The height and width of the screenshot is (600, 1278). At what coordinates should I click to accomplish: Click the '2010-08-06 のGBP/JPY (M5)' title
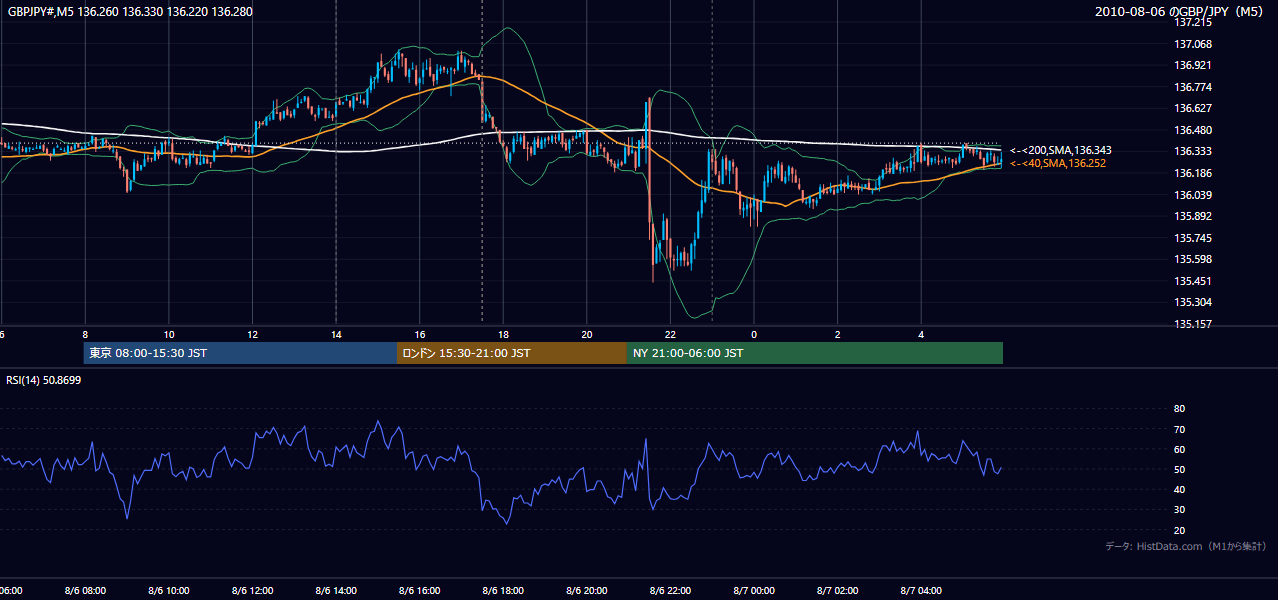[x=1181, y=11]
